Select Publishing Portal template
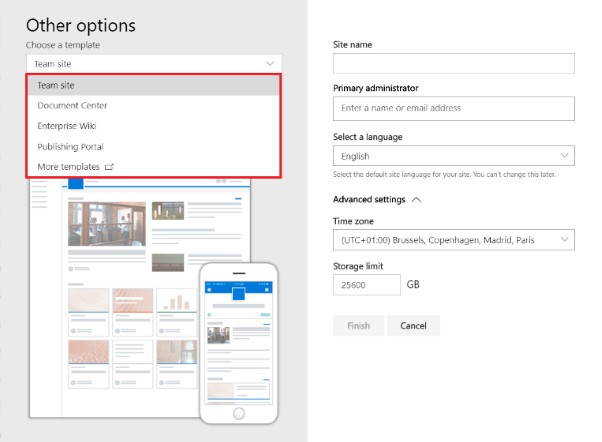This screenshot has width=602, height=442. [x=154, y=146]
